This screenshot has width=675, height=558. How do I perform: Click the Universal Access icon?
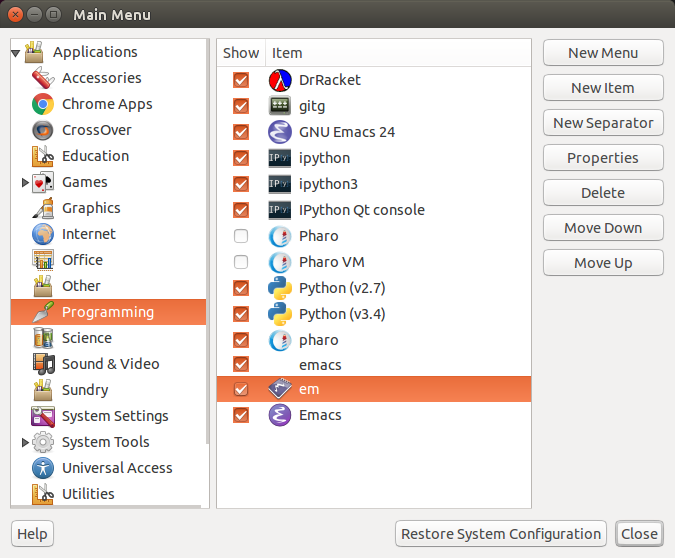pos(43,468)
